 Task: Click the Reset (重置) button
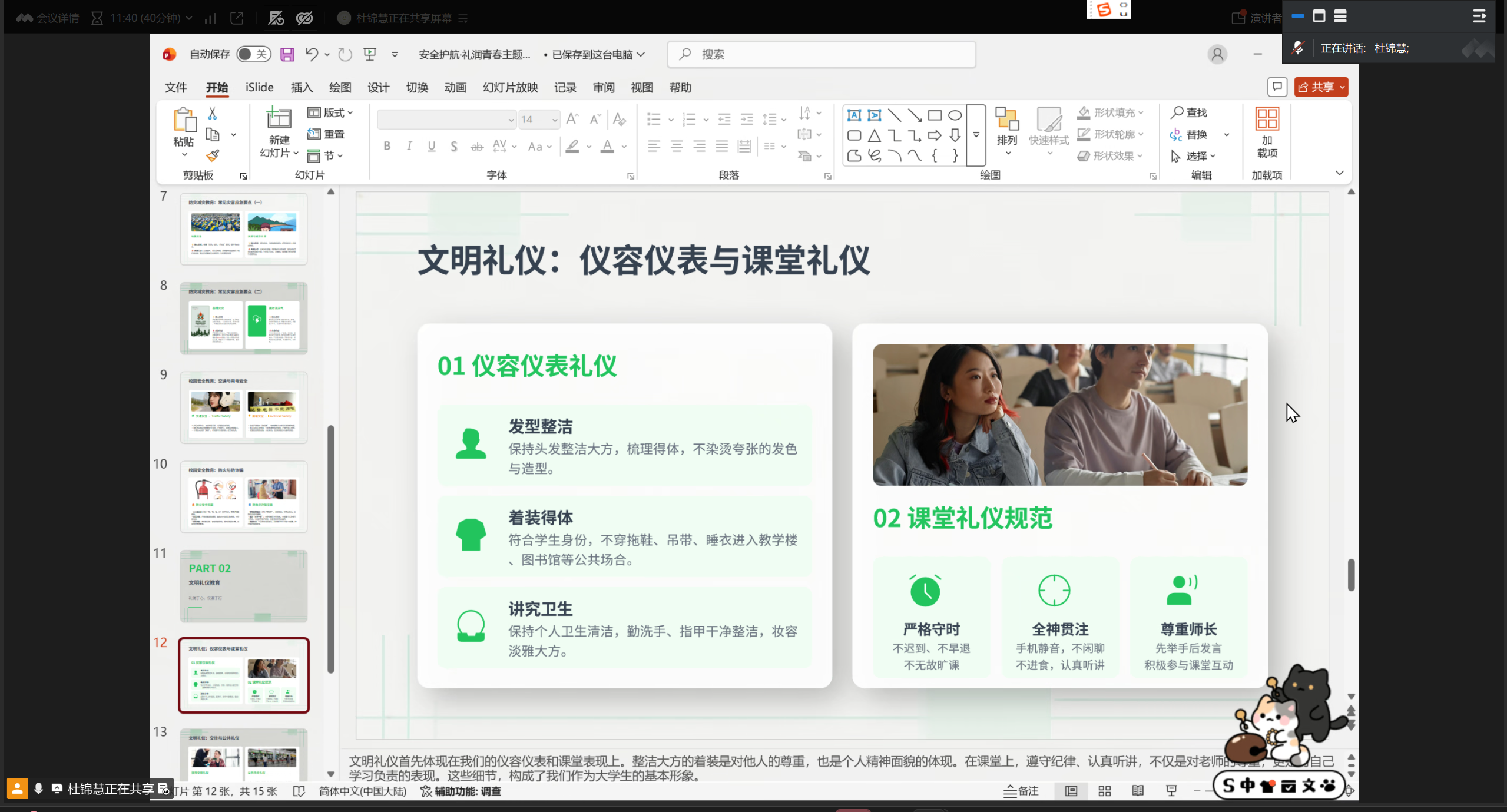coord(326,134)
